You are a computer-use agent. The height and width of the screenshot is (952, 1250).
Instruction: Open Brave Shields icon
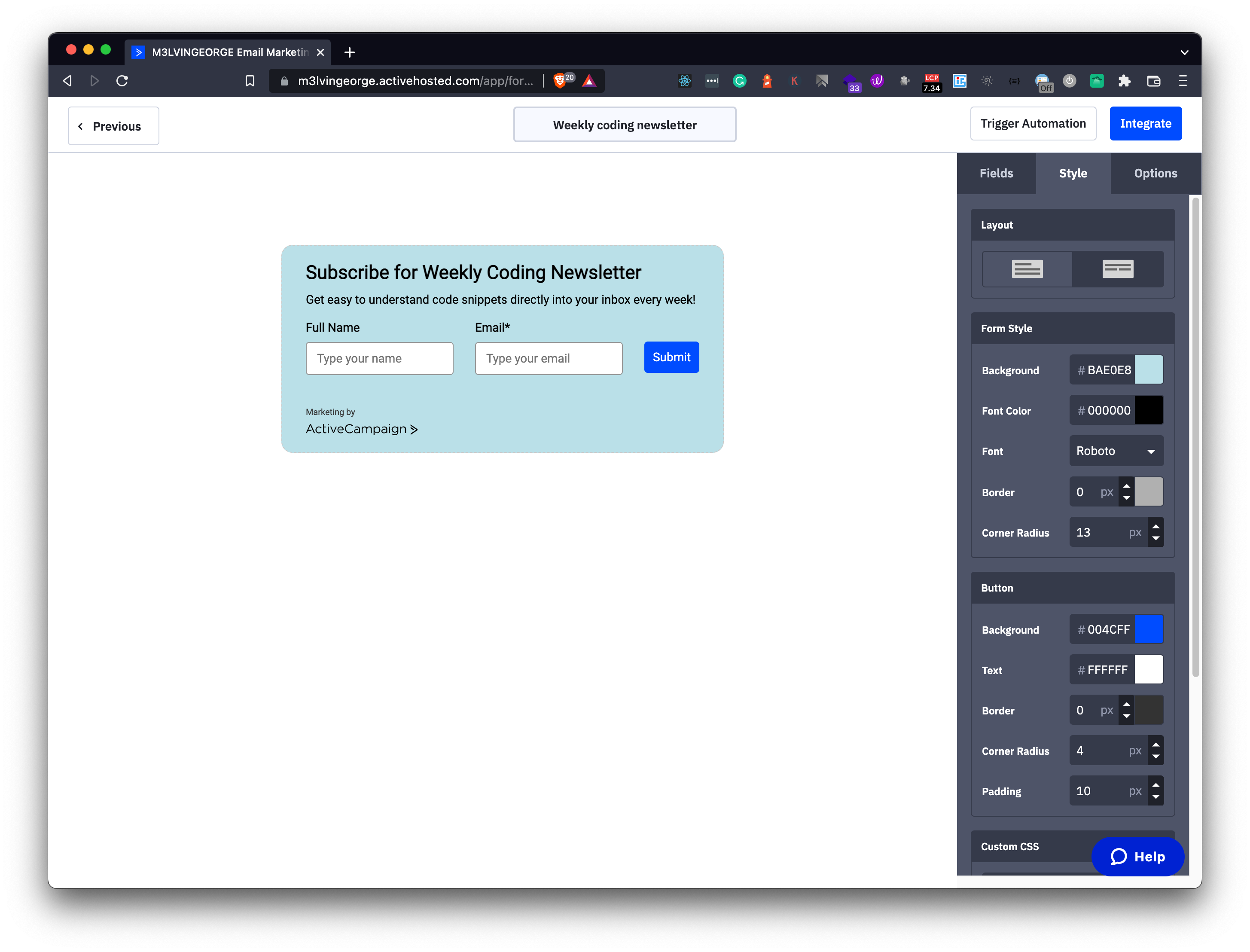561,81
